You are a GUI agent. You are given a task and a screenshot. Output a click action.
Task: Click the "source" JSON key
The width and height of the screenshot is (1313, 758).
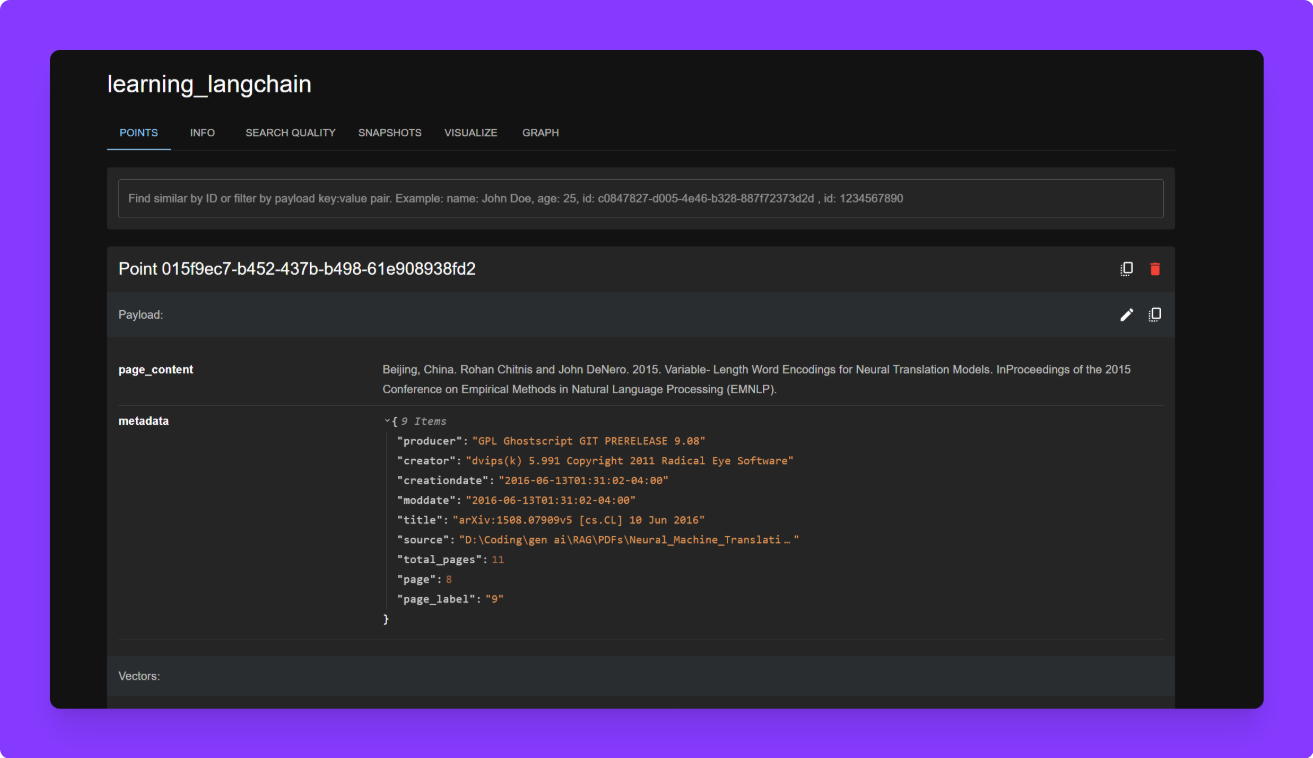pos(425,540)
